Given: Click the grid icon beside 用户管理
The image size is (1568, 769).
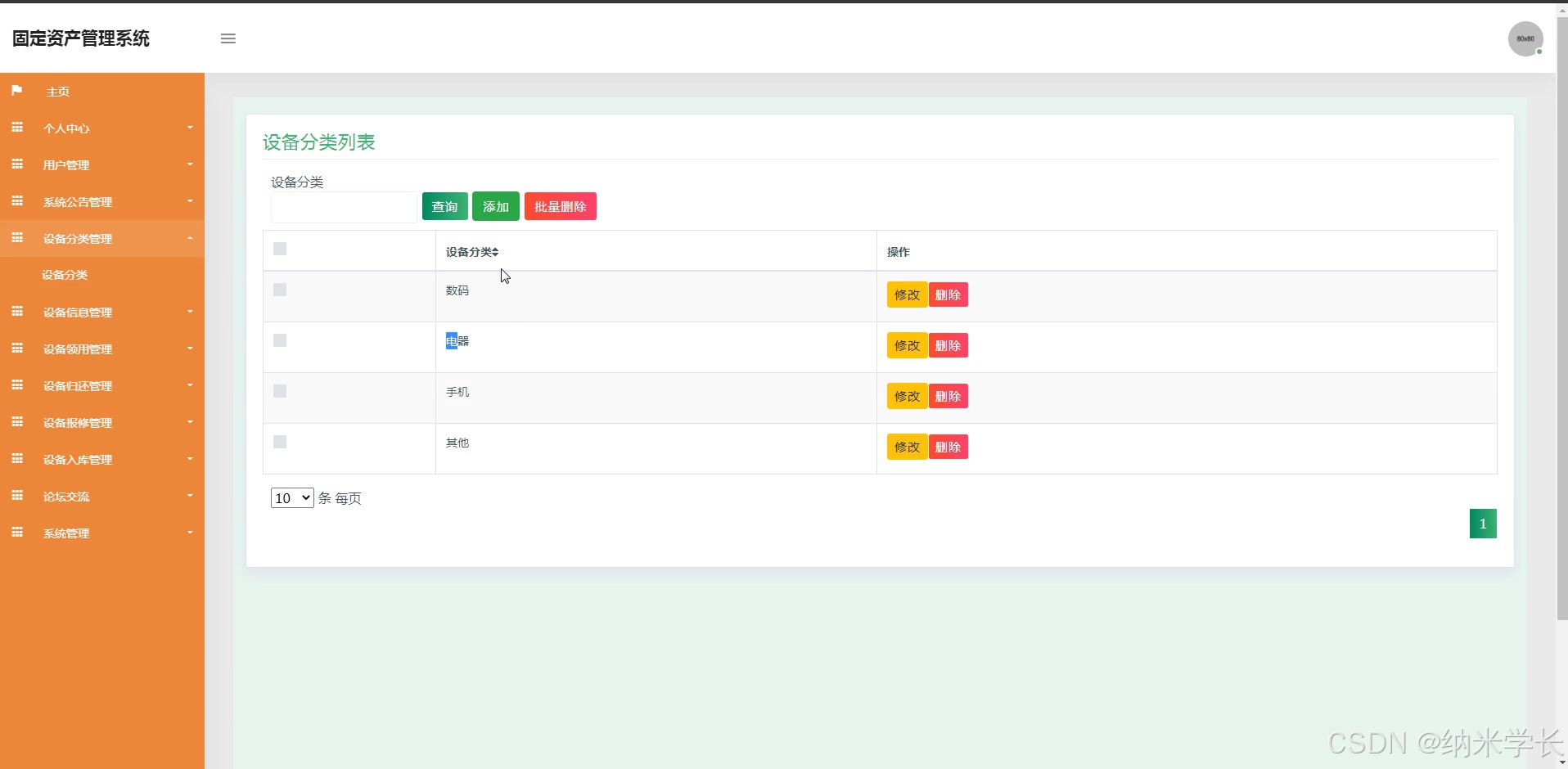Looking at the screenshot, I should pos(16,164).
